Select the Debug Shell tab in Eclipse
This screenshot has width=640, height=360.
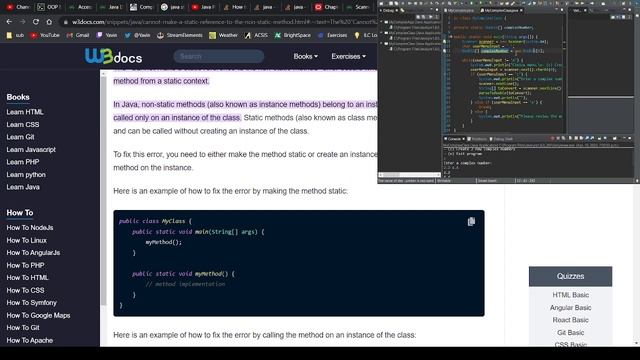[x=501, y=139]
